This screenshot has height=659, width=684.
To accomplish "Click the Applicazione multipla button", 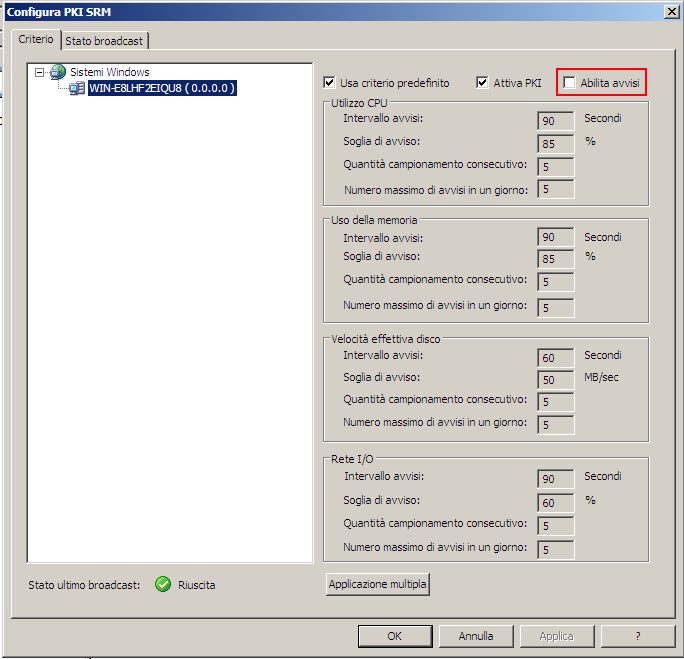I will (x=378, y=584).
